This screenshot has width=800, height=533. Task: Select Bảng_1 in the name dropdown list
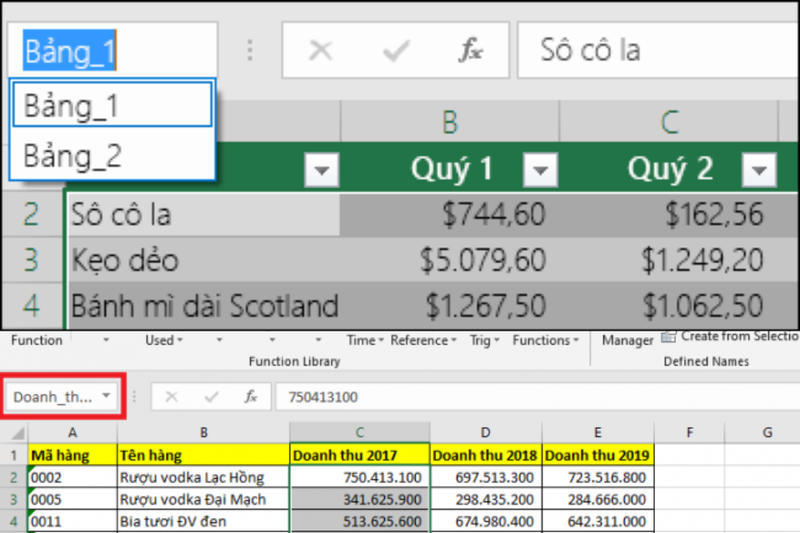[x=112, y=105]
